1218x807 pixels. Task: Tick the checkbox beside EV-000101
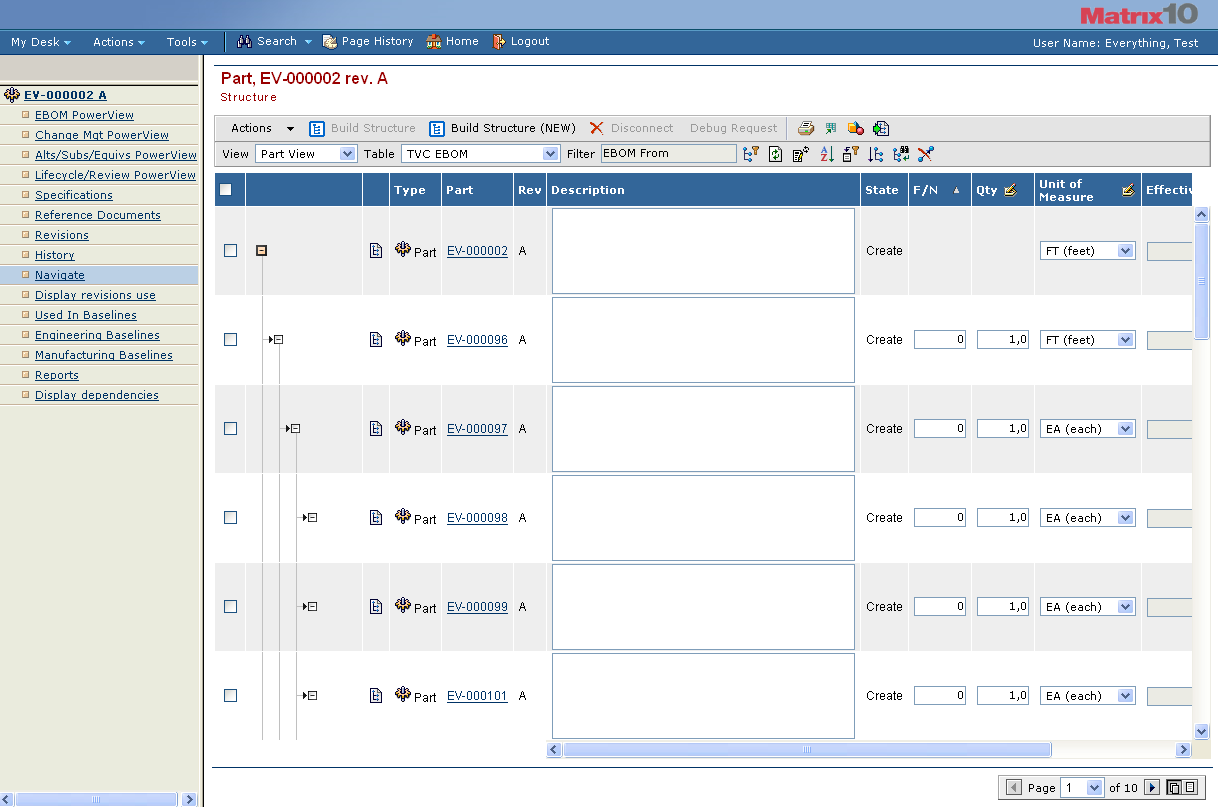click(231, 696)
